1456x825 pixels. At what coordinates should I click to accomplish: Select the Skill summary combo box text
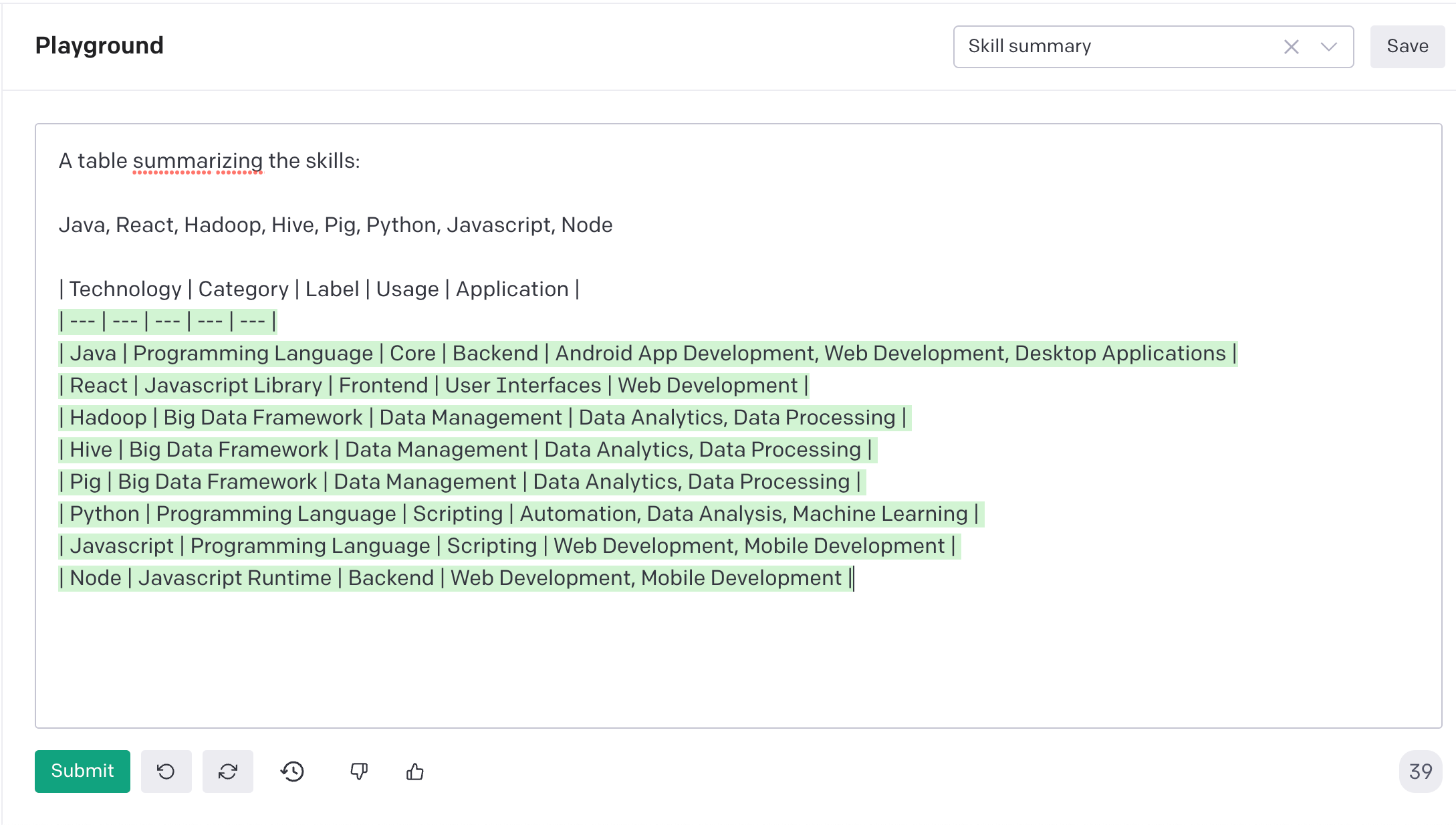1029,46
